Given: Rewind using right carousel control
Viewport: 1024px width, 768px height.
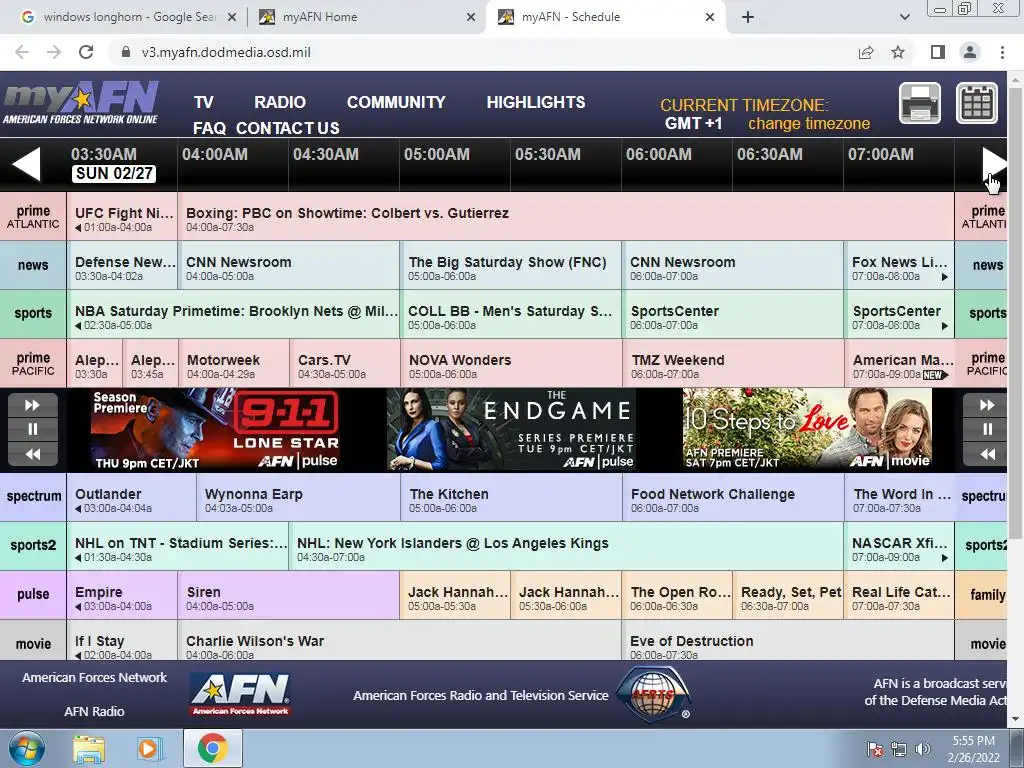Looking at the screenshot, I should (987, 454).
